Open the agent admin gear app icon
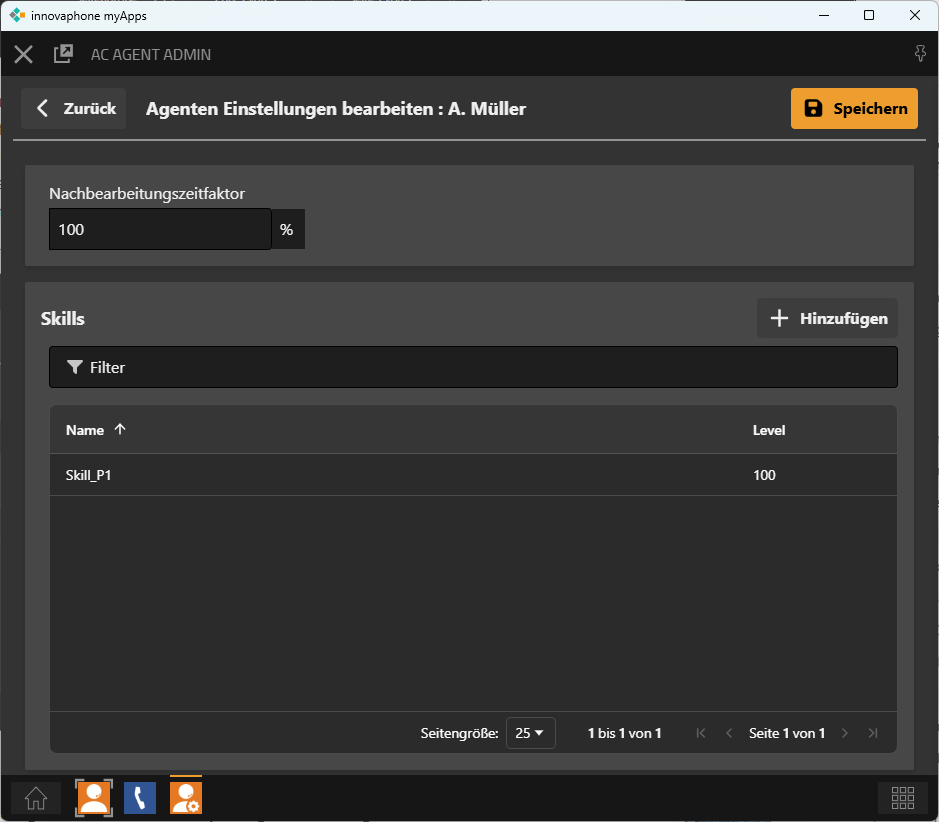The height and width of the screenshot is (822, 939). tap(186, 798)
